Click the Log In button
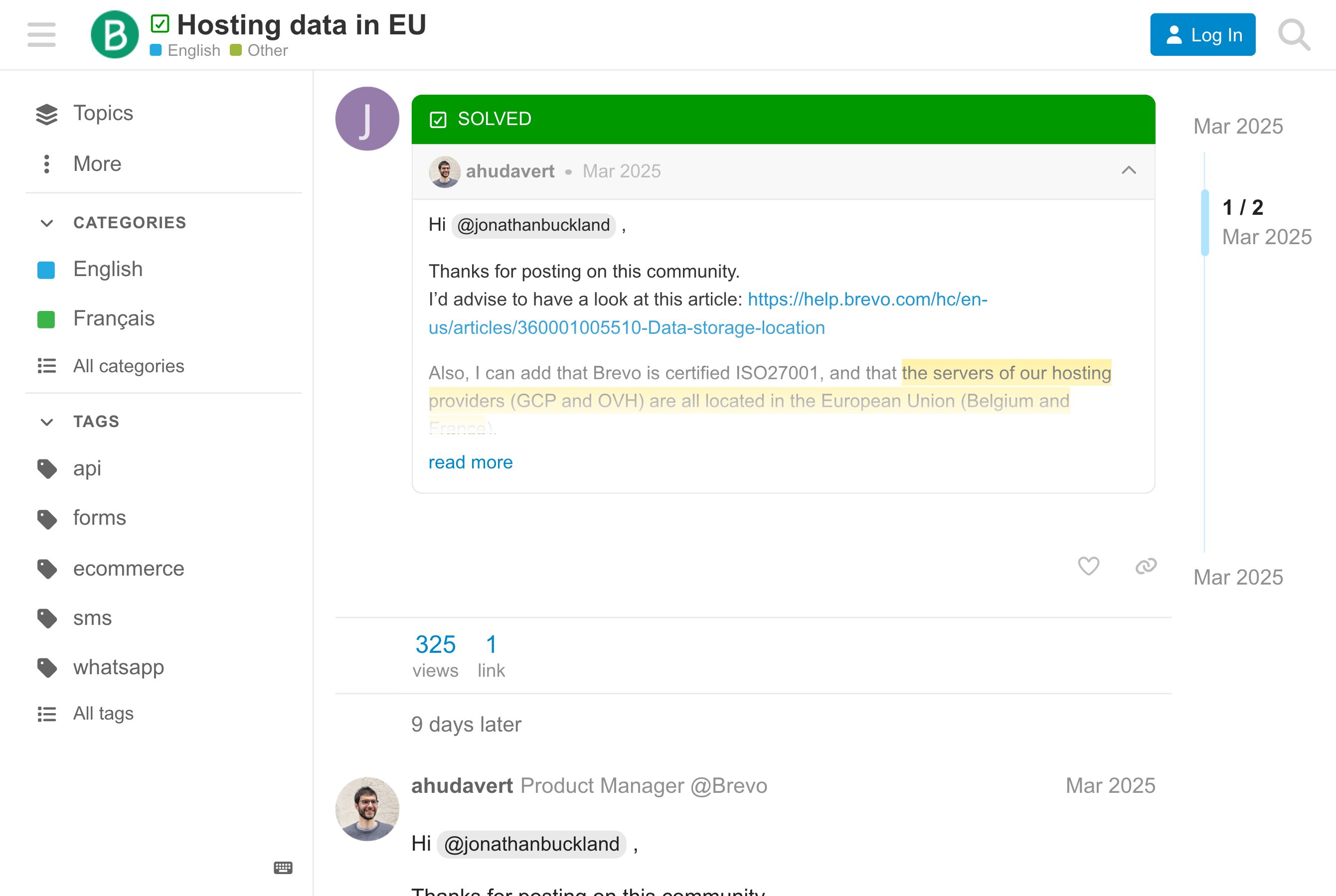The height and width of the screenshot is (896, 1336). click(x=1203, y=34)
